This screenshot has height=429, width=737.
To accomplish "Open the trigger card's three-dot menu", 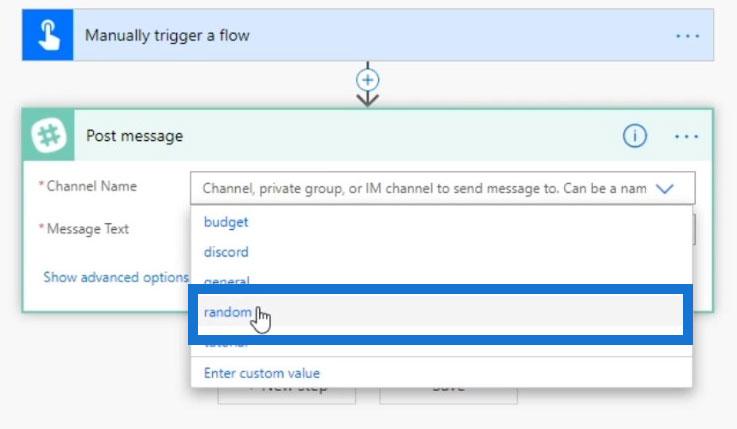I will tap(687, 36).
